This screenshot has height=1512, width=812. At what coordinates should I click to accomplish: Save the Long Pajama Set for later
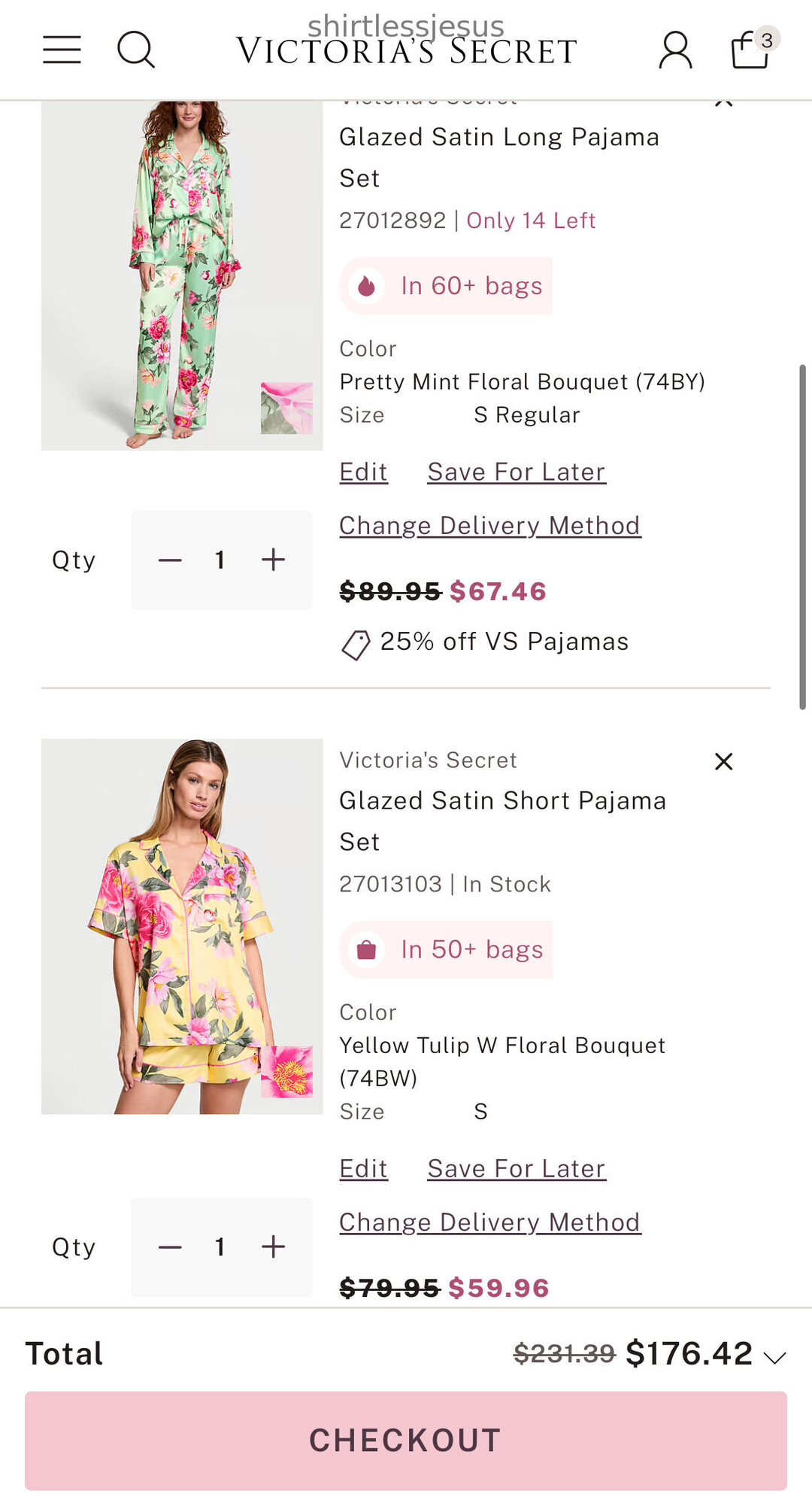point(517,472)
